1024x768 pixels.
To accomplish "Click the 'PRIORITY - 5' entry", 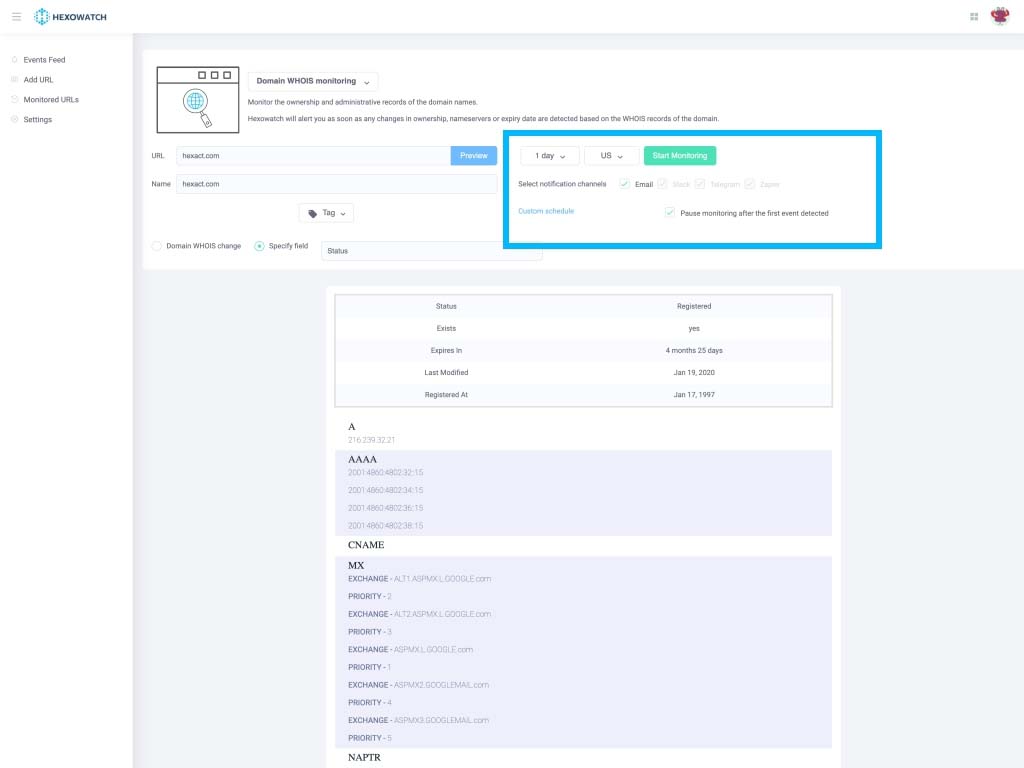I will tap(370, 738).
